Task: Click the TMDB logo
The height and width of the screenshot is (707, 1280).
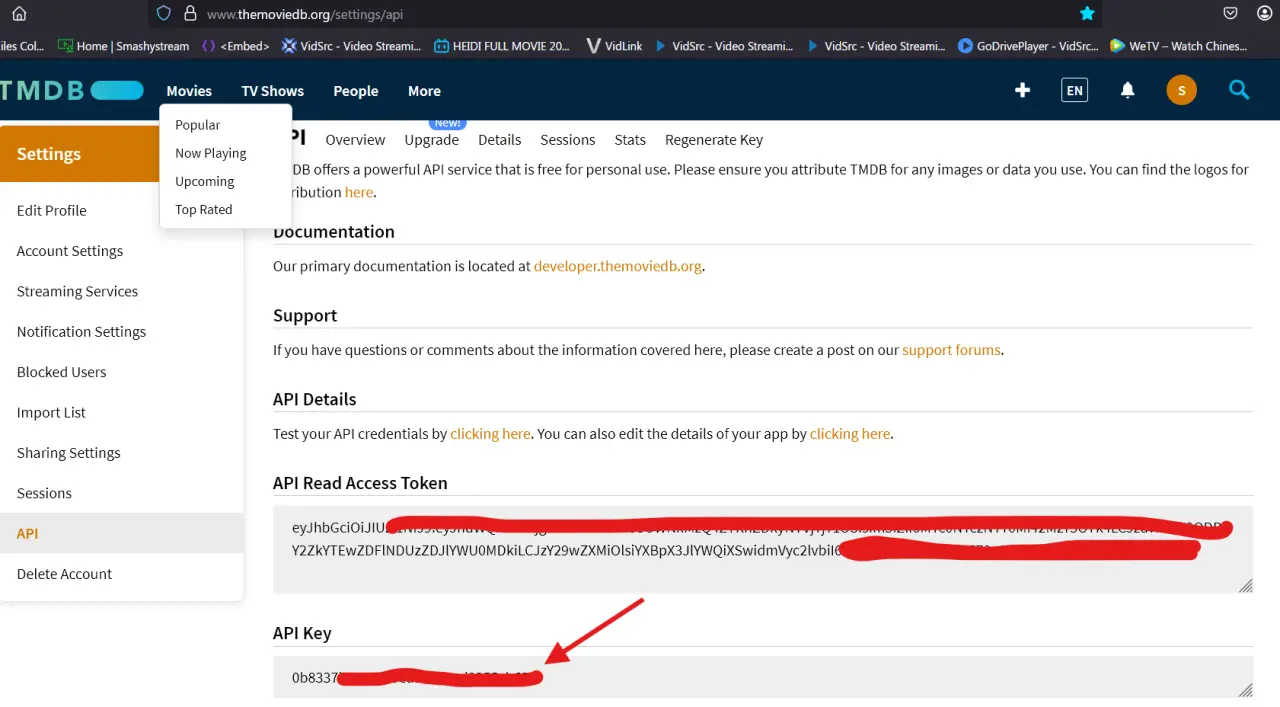Action: [x=71, y=91]
